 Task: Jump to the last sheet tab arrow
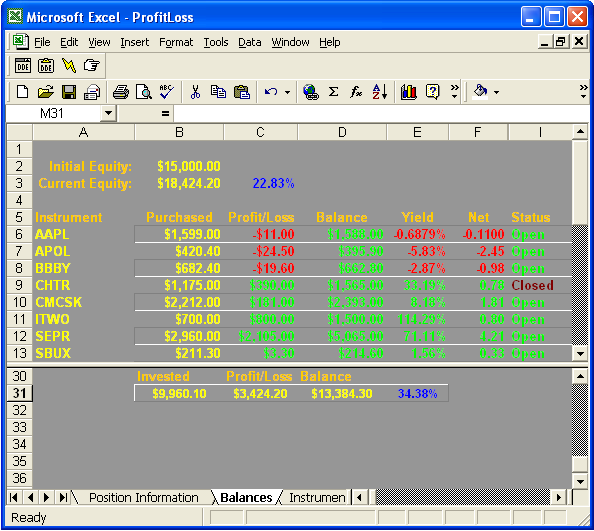coord(63,497)
